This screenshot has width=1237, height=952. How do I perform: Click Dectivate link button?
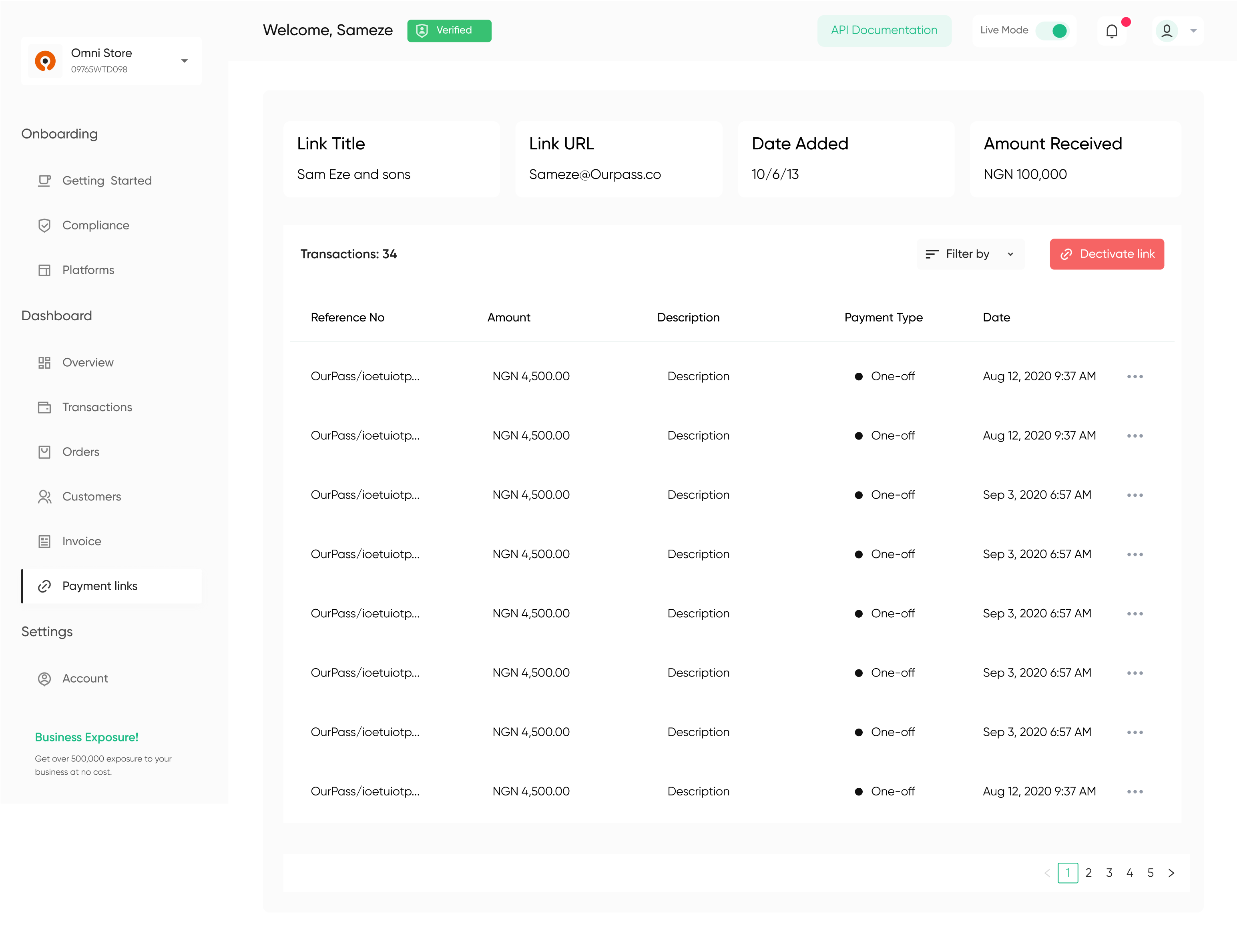1107,254
